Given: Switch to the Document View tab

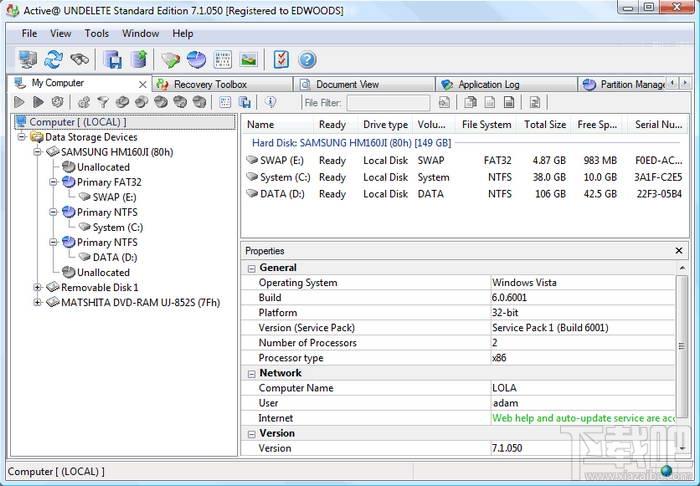Looking at the screenshot, I should pyautogui.click(x=364, y=84).
